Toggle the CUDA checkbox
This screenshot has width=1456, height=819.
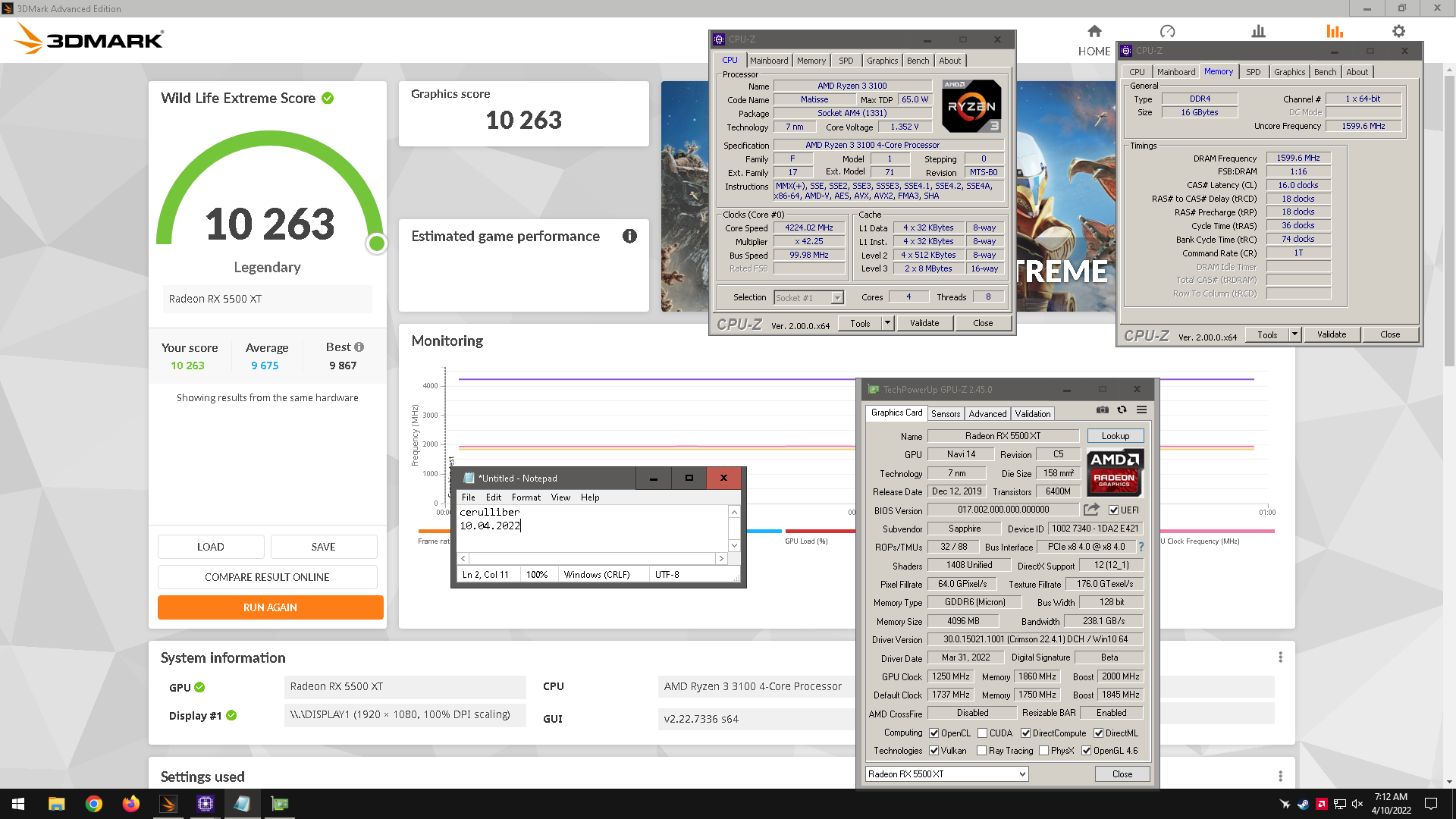(982, 733)
